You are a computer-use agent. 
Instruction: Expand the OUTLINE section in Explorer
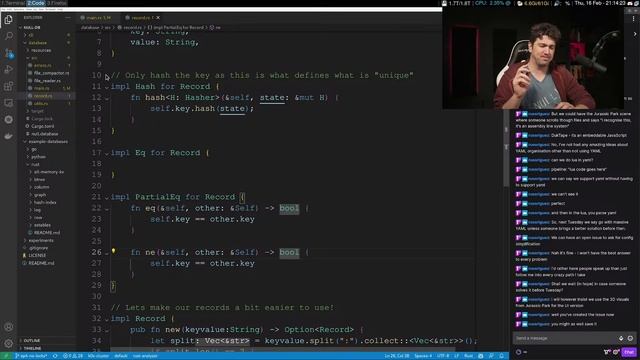(46, 340)
